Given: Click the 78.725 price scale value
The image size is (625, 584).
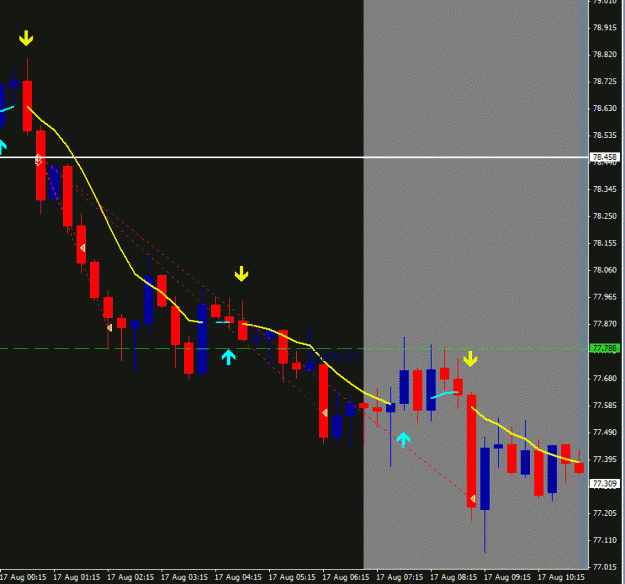Looking at the screenshot, I should (605, 81).
